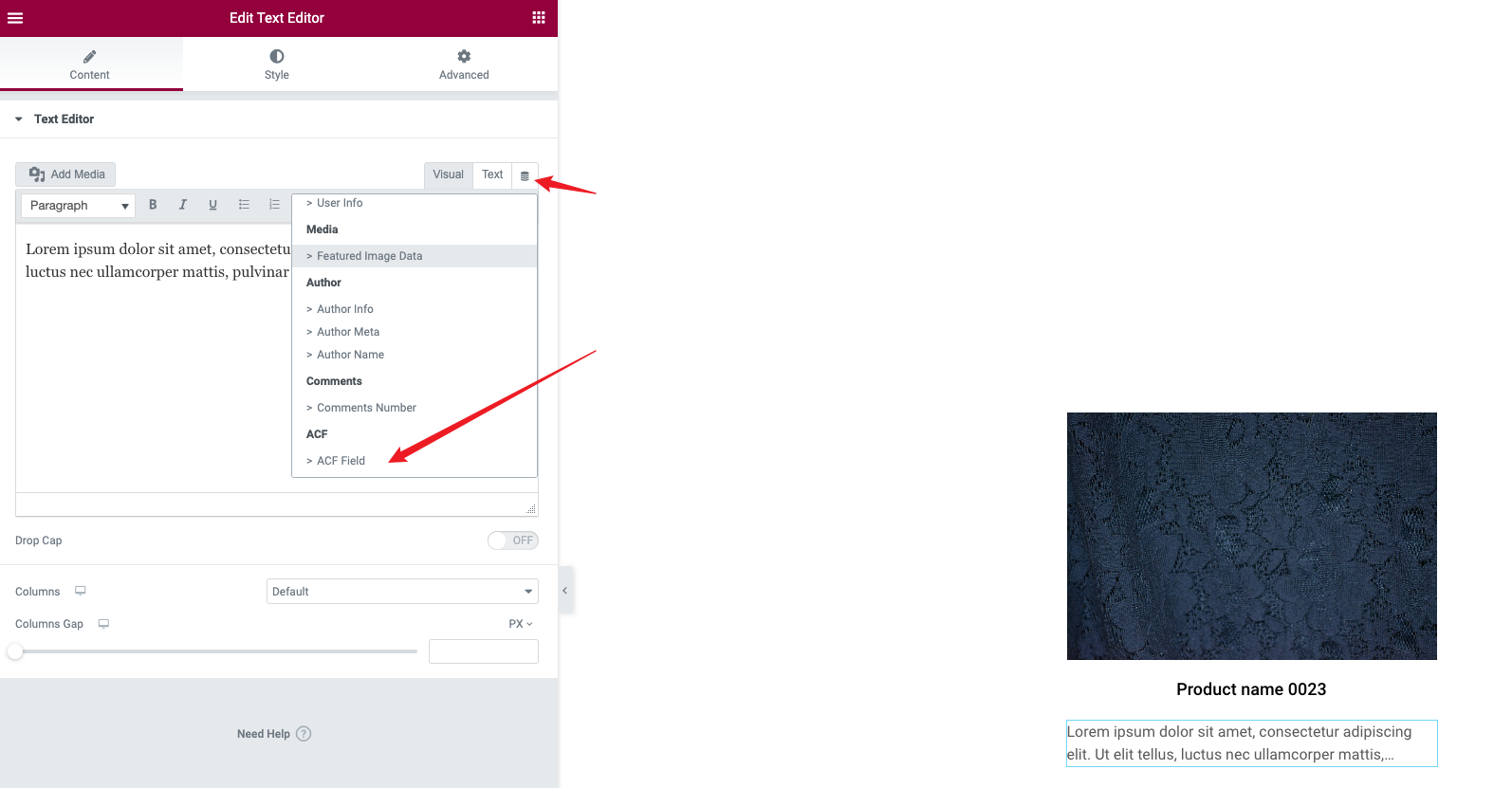Insert a numbered list
This screenshot has height=788, width=1512.
point(274,205)
